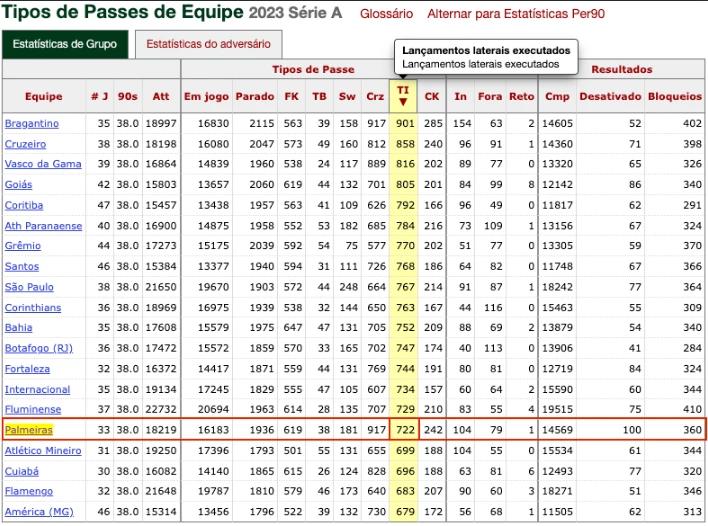Sort by TB column header
The width and height of the screenshot is (708, 526).
[319, 97]
